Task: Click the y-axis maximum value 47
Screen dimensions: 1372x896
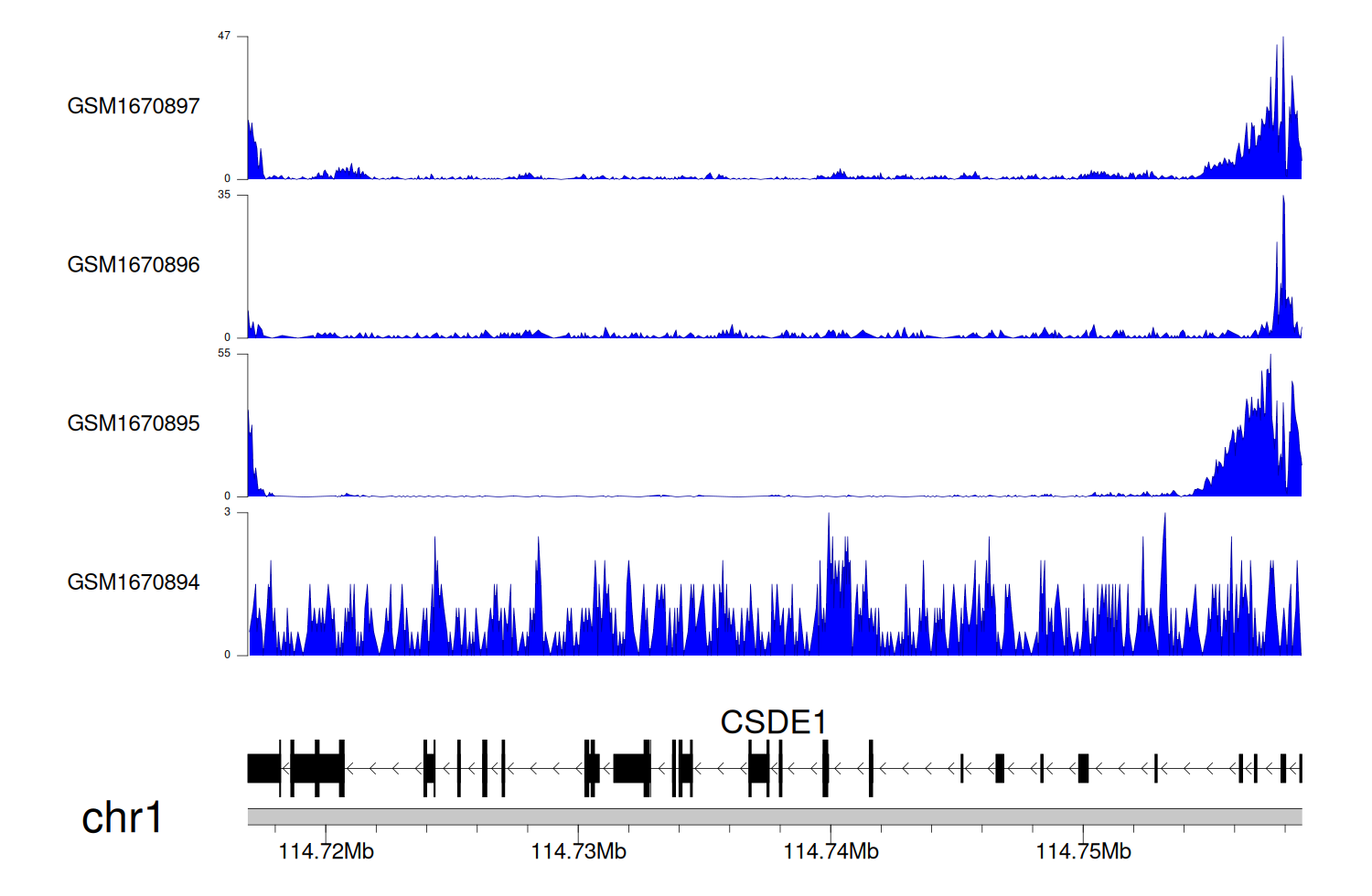Action: tap(224, 37)
